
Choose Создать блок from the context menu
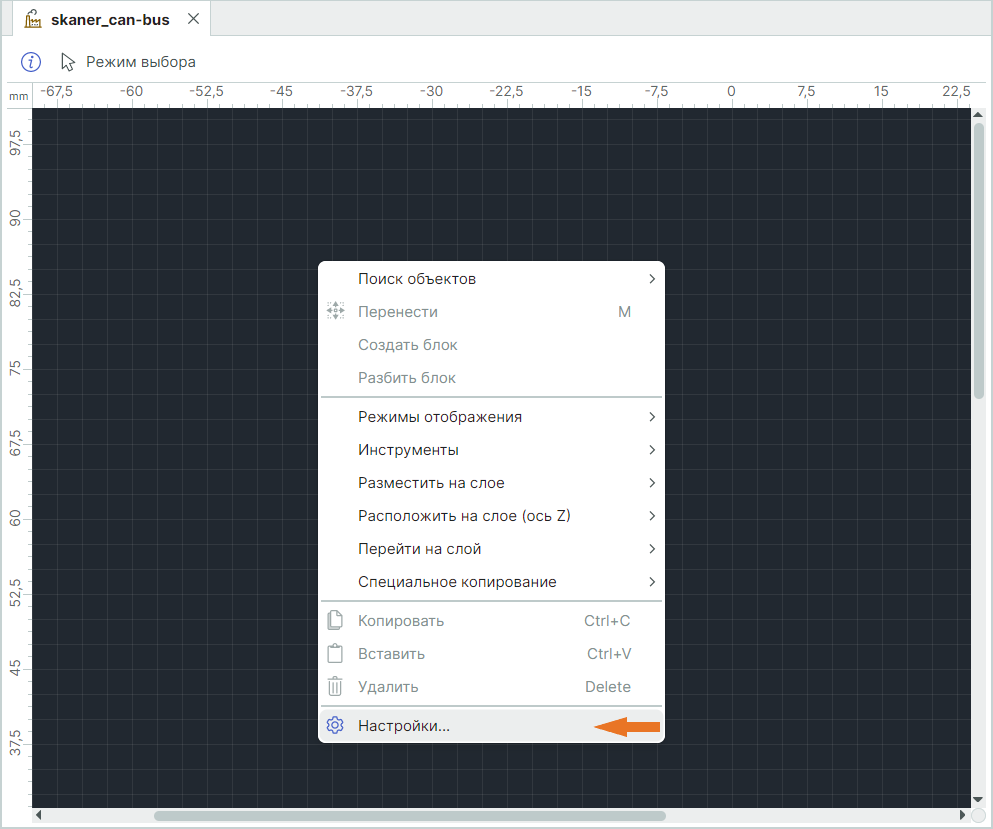pyautogui.click(x=491, y=345)
